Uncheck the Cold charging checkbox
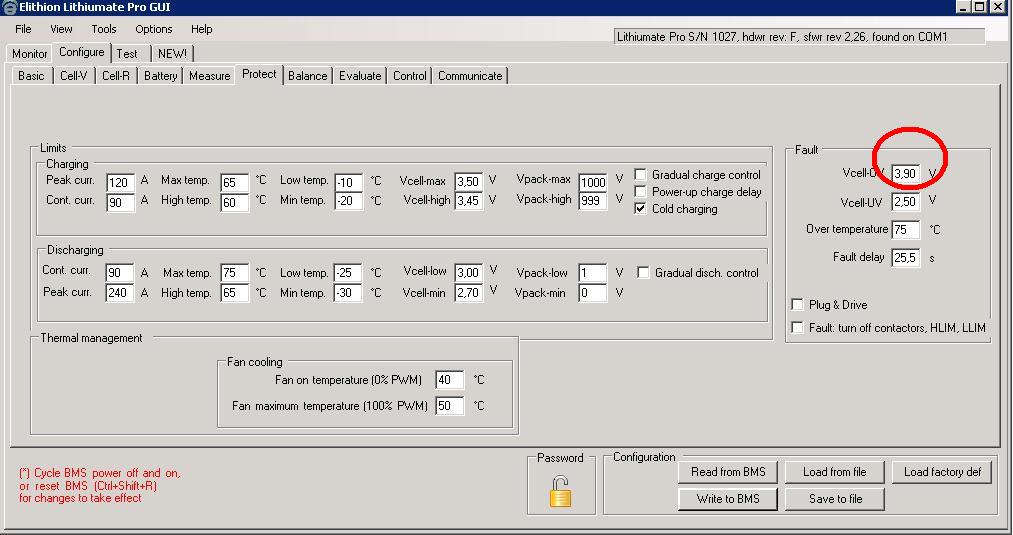This screenshot has height=535, width=1013. (x=641, y=209)
